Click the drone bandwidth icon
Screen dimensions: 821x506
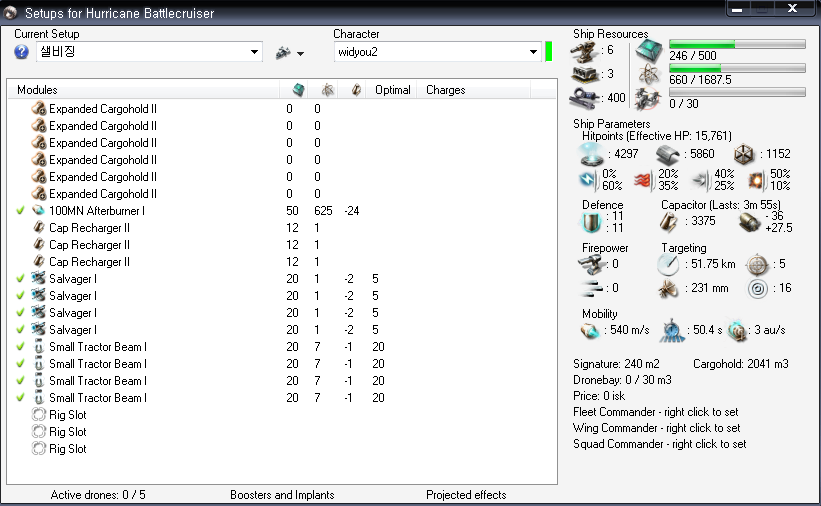coord(649,99)
